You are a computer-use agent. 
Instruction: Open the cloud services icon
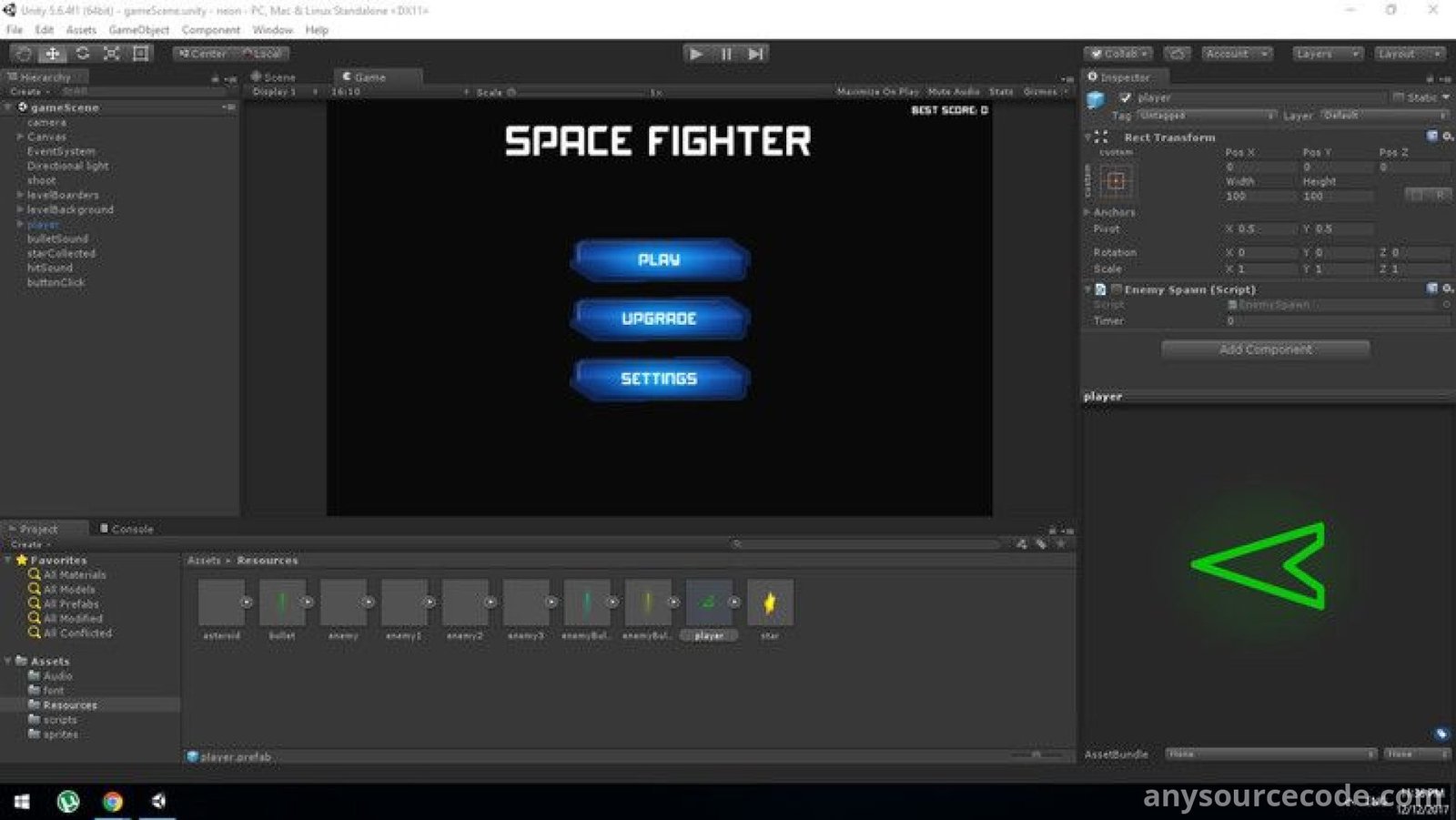pyautogui.click(x=1177, y=54)
